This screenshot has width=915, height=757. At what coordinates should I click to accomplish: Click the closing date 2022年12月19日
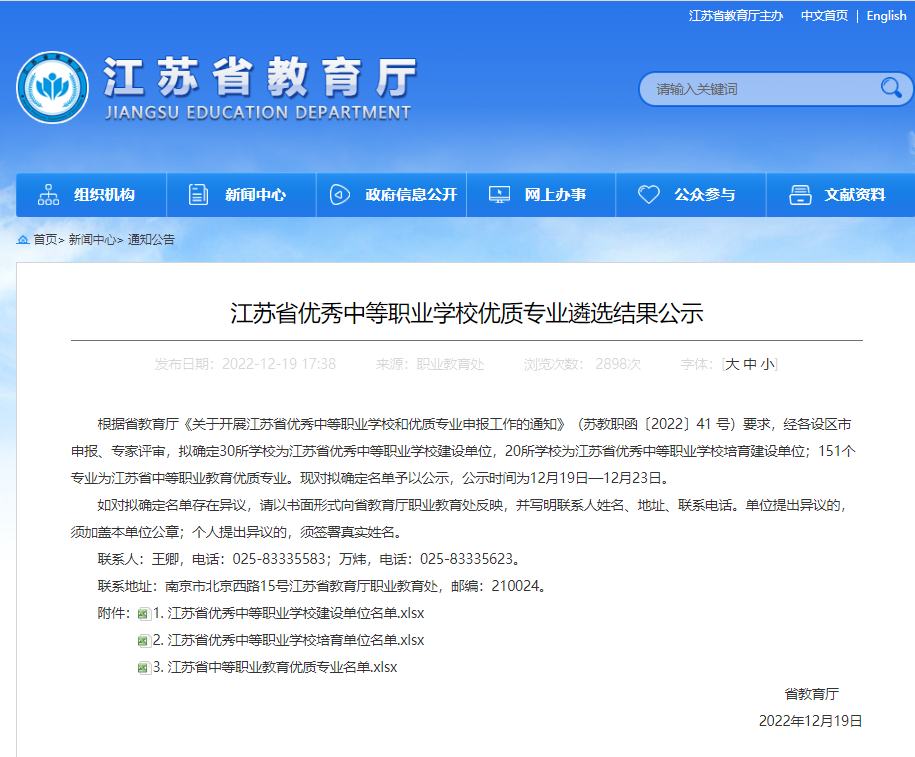tap(811, 721)
